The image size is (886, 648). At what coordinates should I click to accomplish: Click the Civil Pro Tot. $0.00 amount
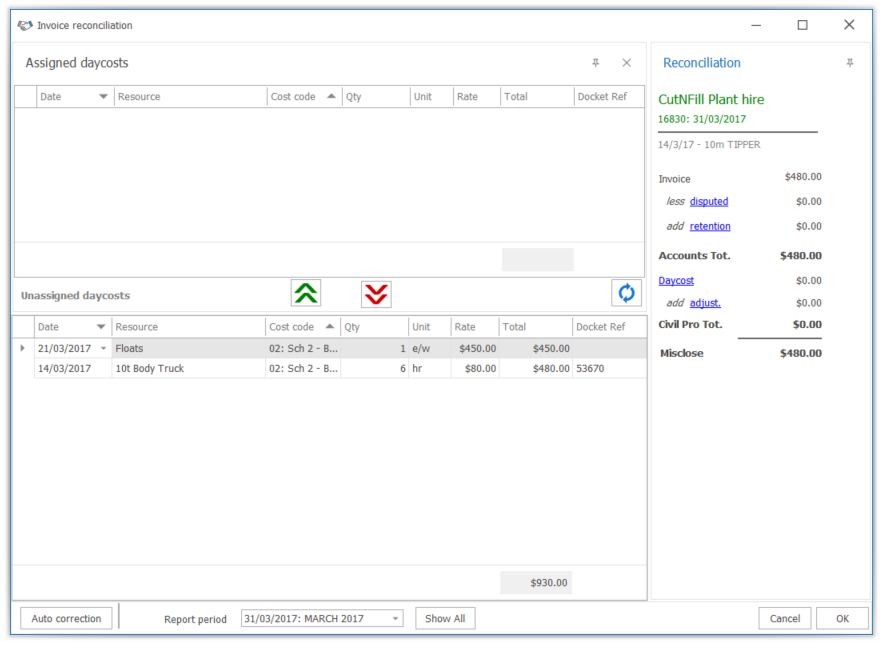tap(807, 325)
